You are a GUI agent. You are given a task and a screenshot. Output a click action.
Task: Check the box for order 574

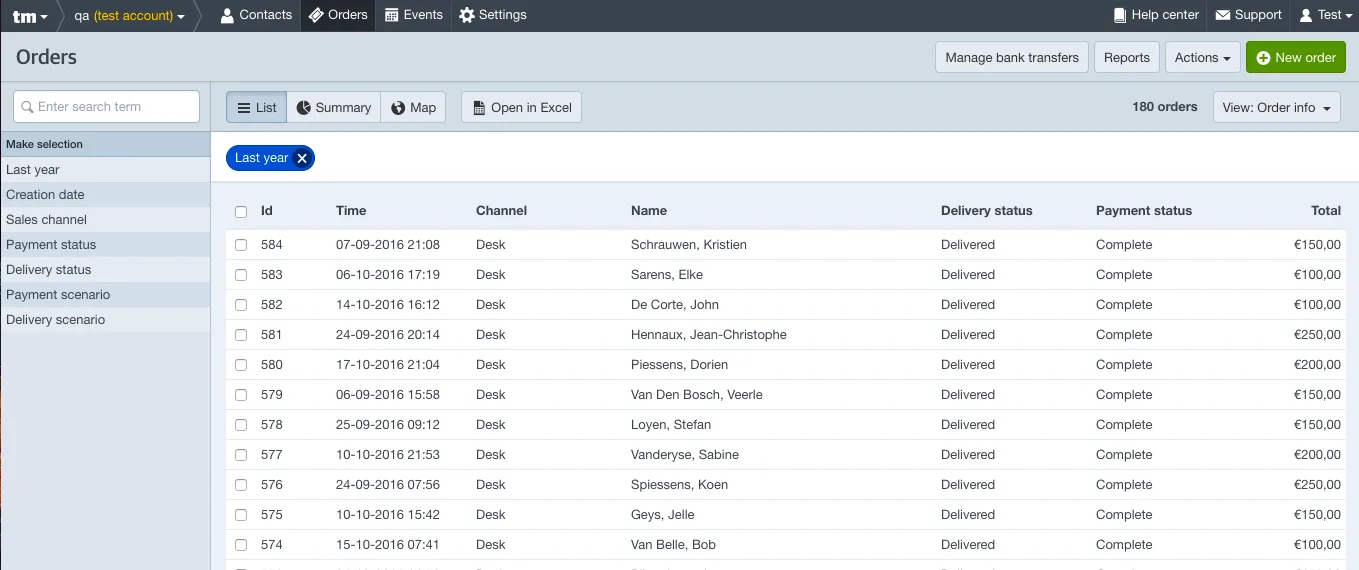(241, 545)
